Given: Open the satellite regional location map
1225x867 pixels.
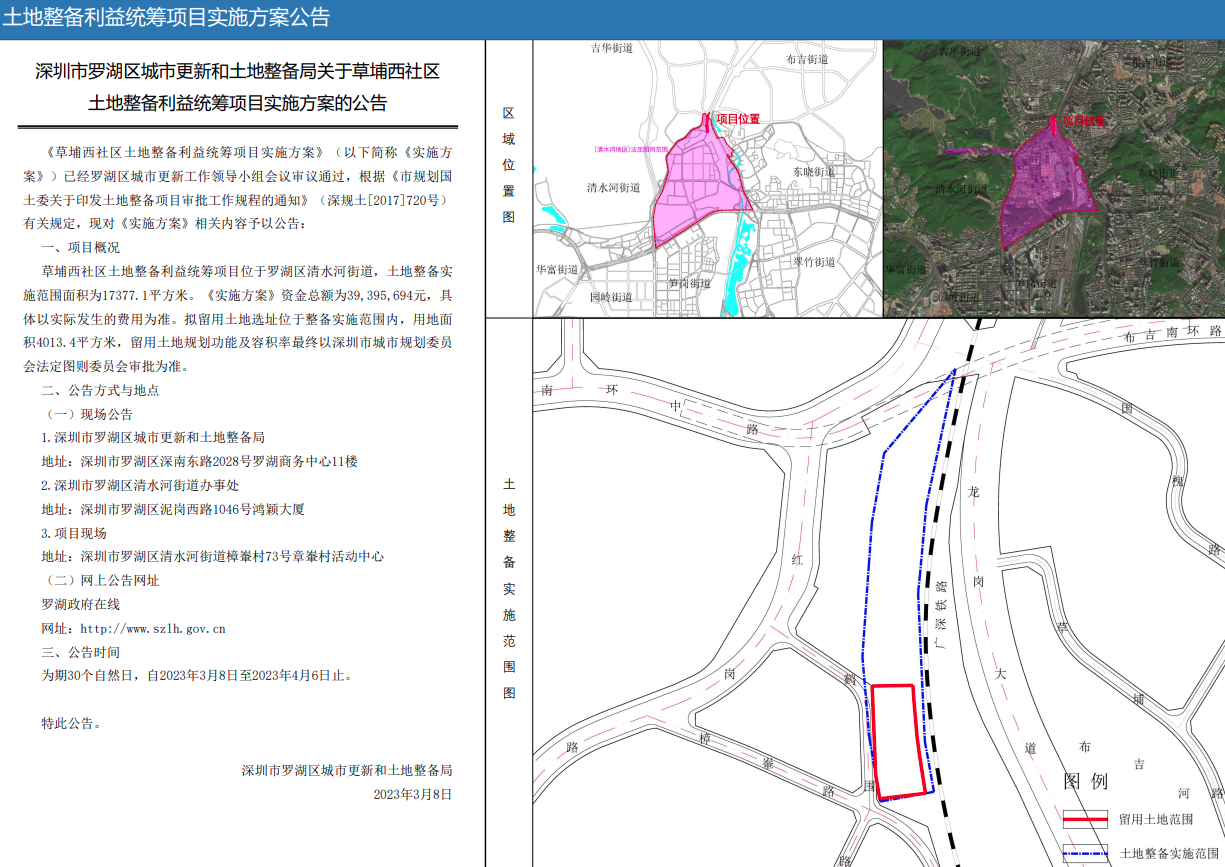Looking at the screenshot, I should pos(1054,178).
